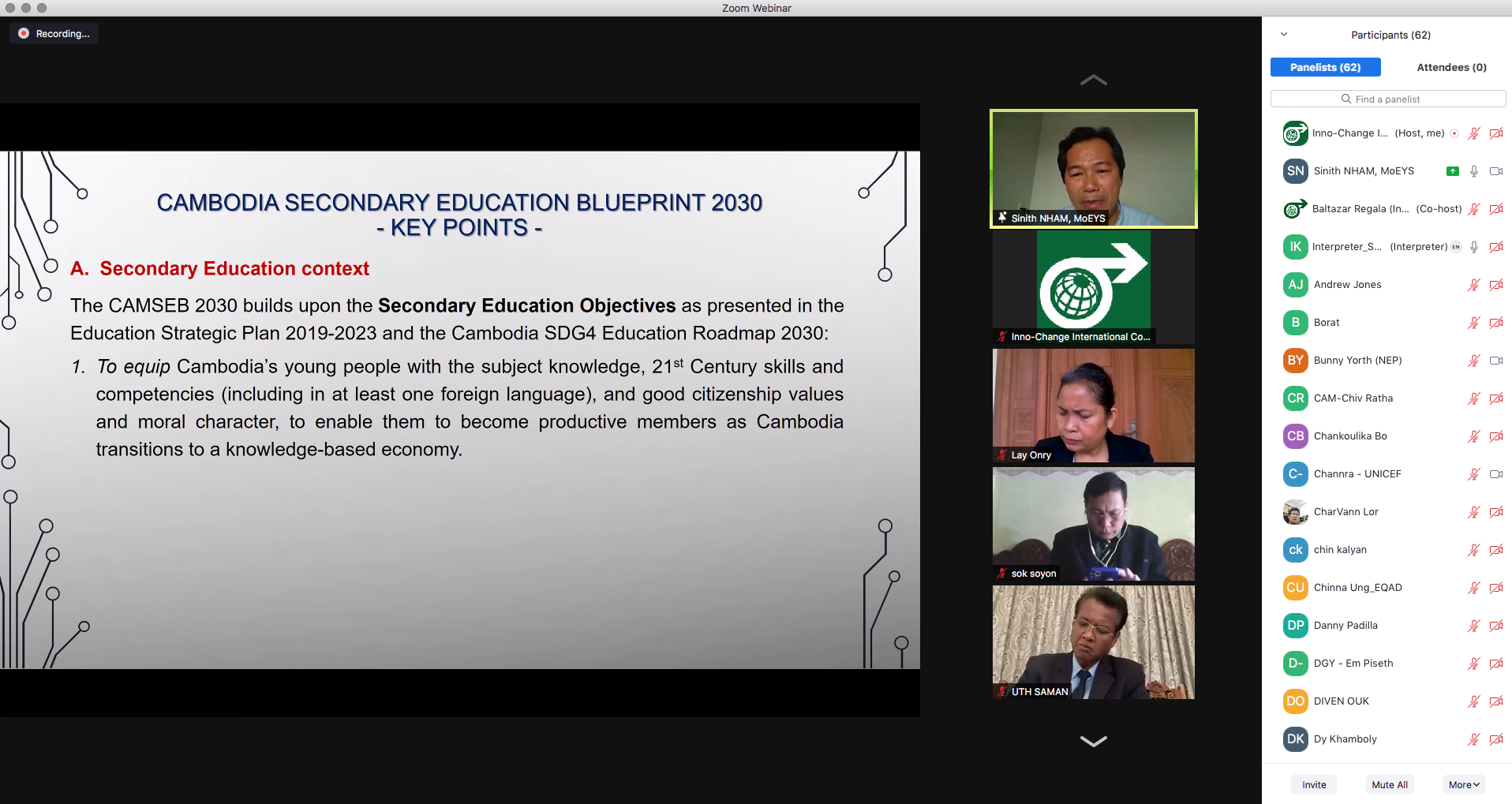This screenshot has width=1512, height=804.
Task: Toggle Sinith NHAM's microphone icon
Action: click(1473, 171)
